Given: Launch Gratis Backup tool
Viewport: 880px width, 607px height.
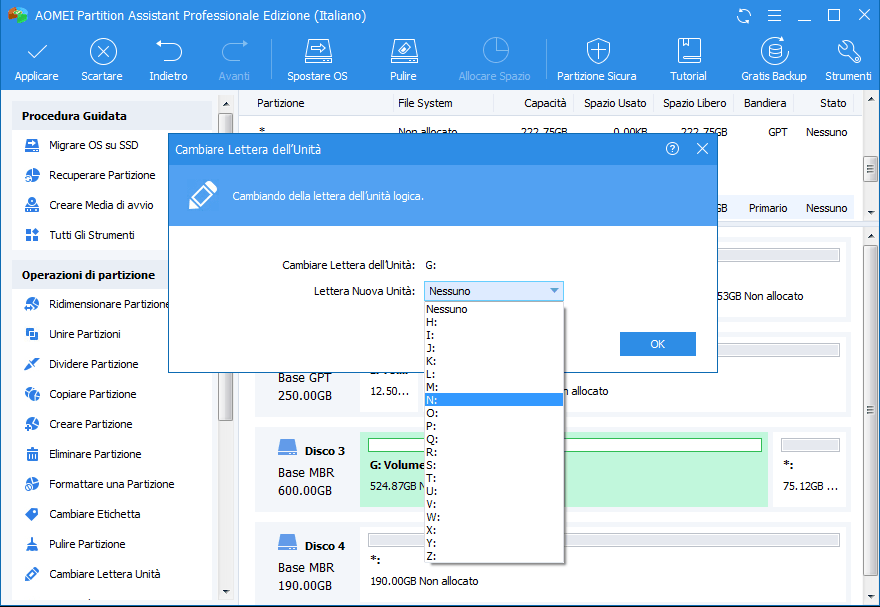Looking at the screenshot, I should click(x=773, y=53).
